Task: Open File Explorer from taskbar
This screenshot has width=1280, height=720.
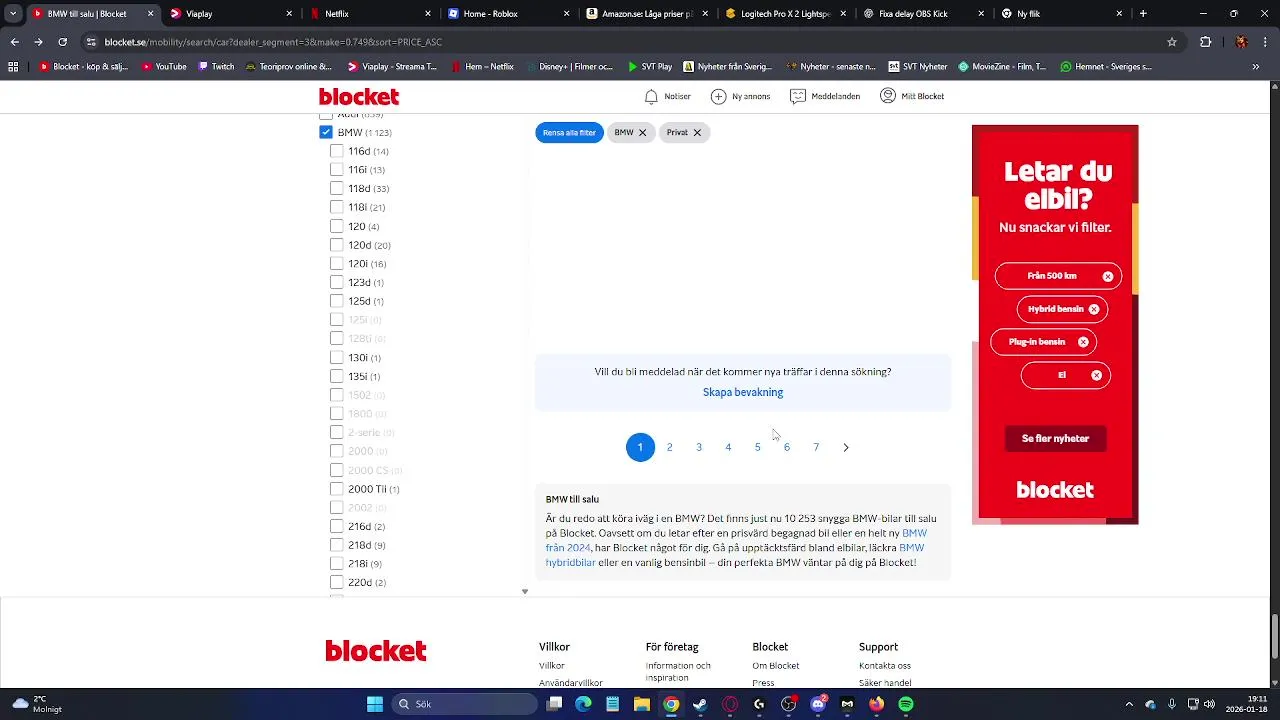Action: coord(641,704)
